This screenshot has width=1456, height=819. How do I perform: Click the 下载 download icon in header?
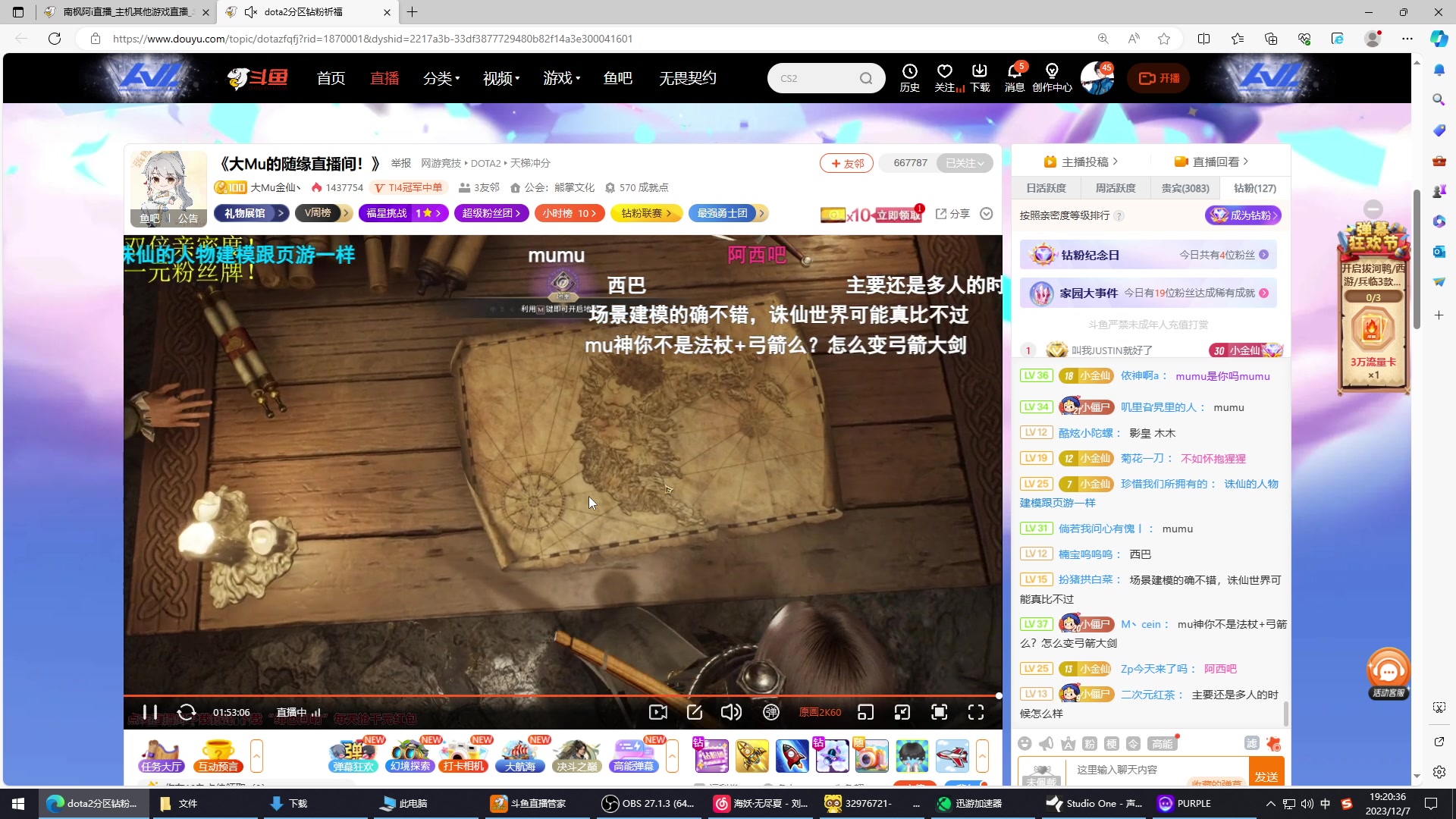pos(980,78)
